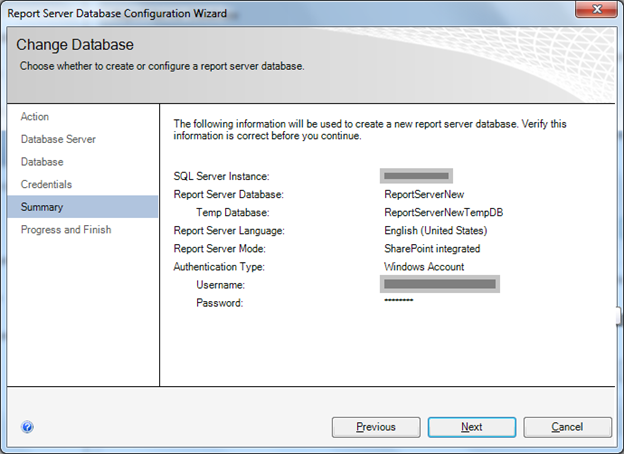Cancel the database configuration wizard
The image size is (624, 454).
point(567,427)
